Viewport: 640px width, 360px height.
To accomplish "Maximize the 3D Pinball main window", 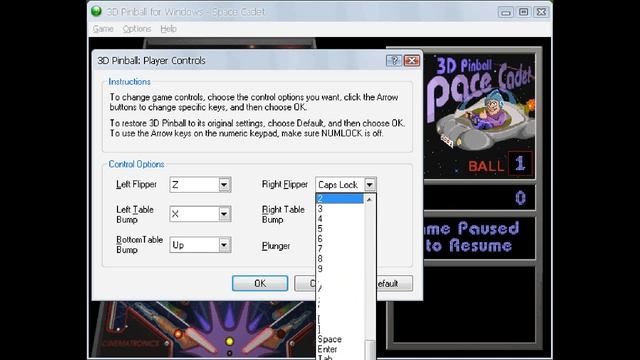I will [x=524, y=12].
